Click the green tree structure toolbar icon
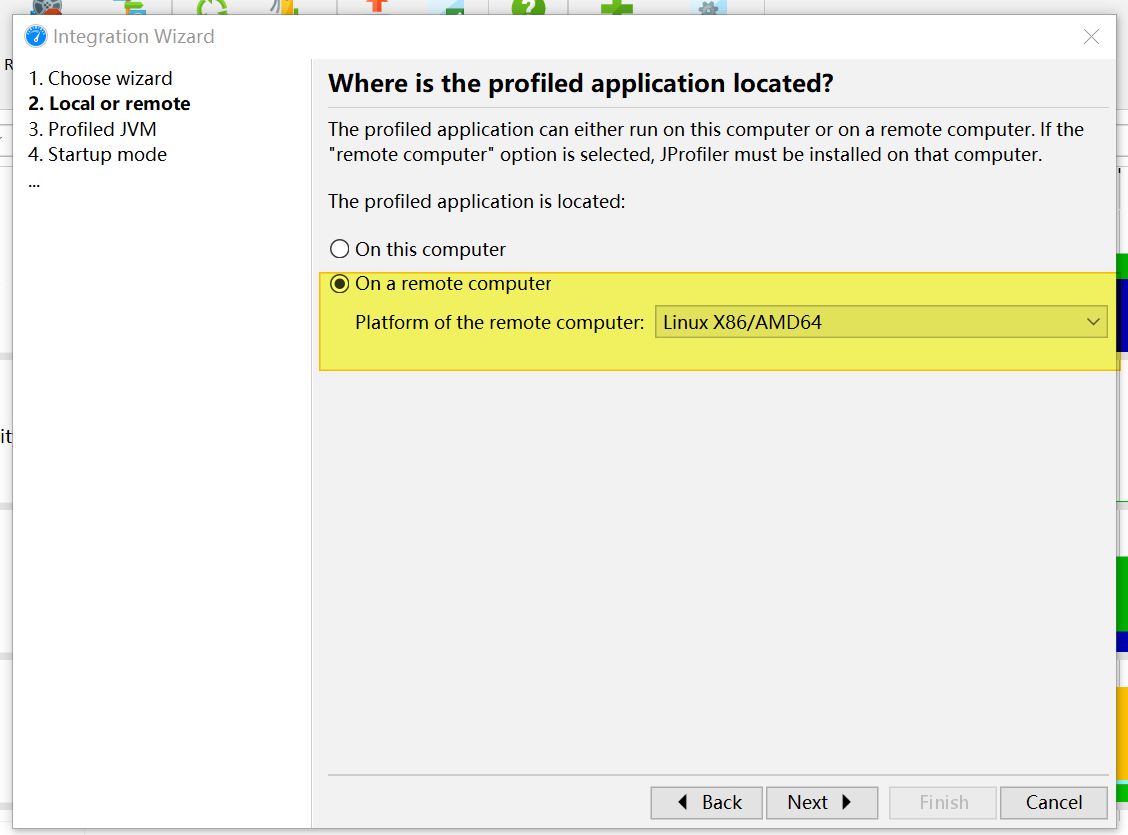 click(x=134, y=6)
